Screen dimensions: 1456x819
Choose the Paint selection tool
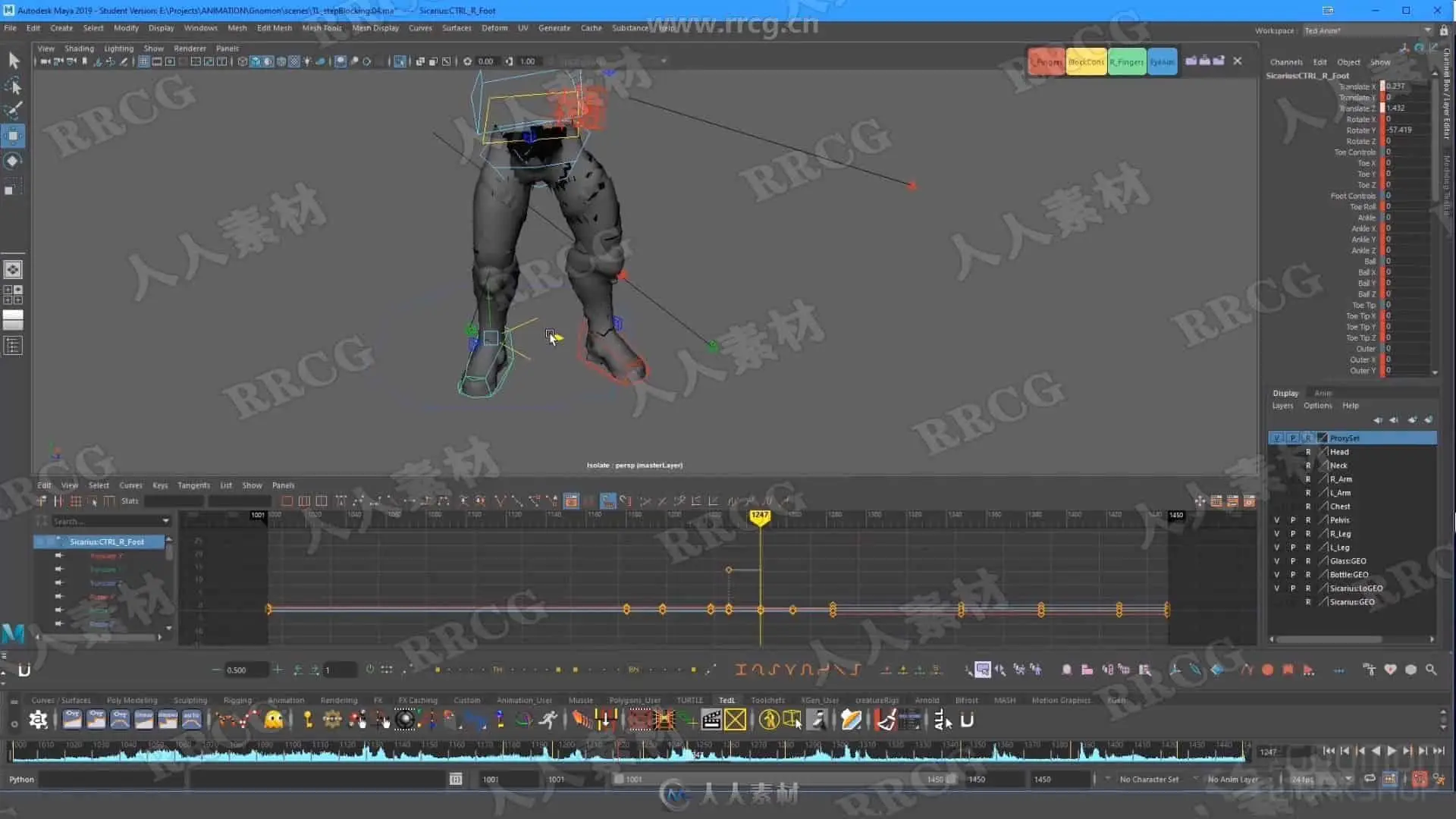tap(14, 111)
